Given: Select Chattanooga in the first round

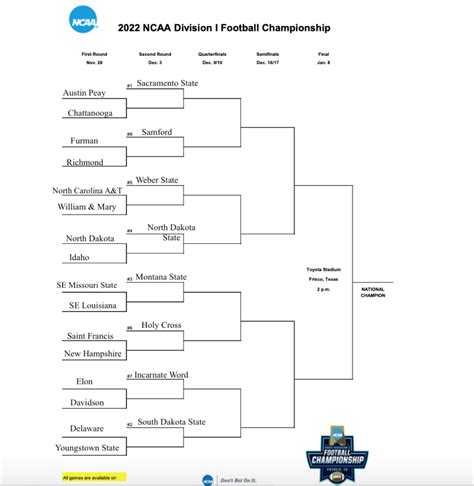Looking at the screenshot, I should pyautogui.click(x=90, y=113).
